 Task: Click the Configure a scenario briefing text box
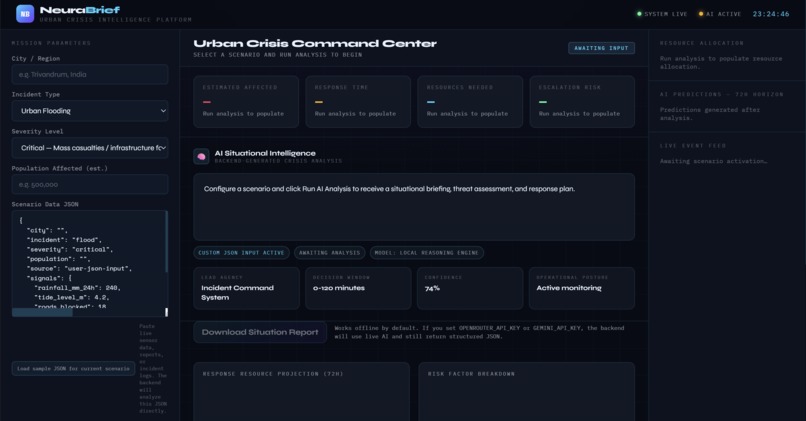click(414, 207)
